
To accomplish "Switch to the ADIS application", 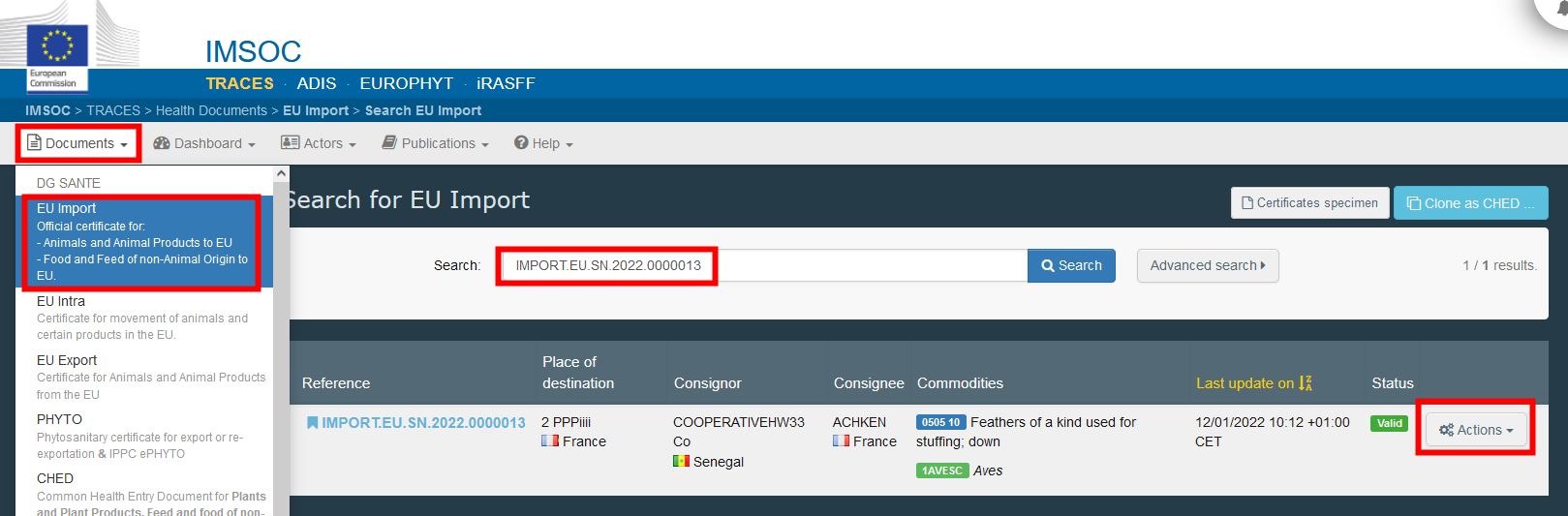I will 317,83.
